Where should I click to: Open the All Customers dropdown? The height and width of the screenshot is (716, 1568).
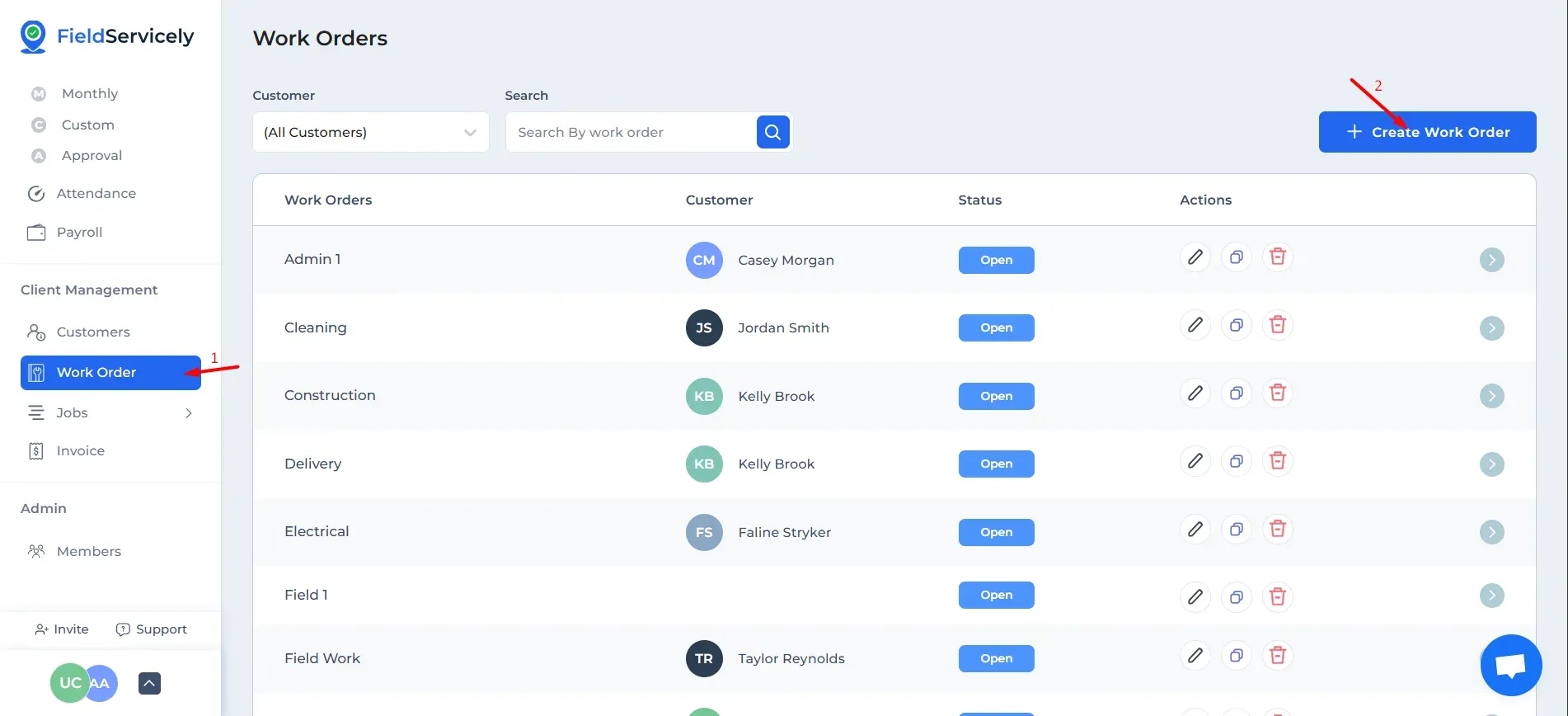[x=370, y=132]
